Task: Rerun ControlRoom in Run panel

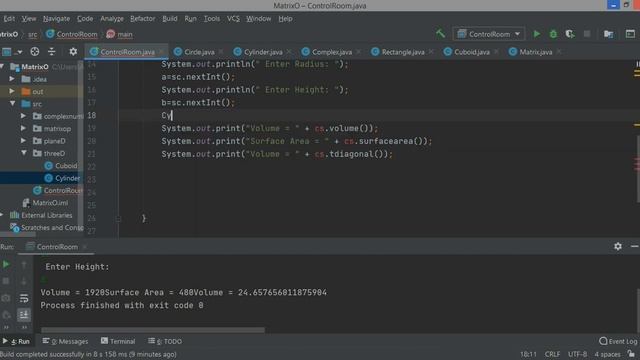Action: pyautogui.click(x=6, y=264)
